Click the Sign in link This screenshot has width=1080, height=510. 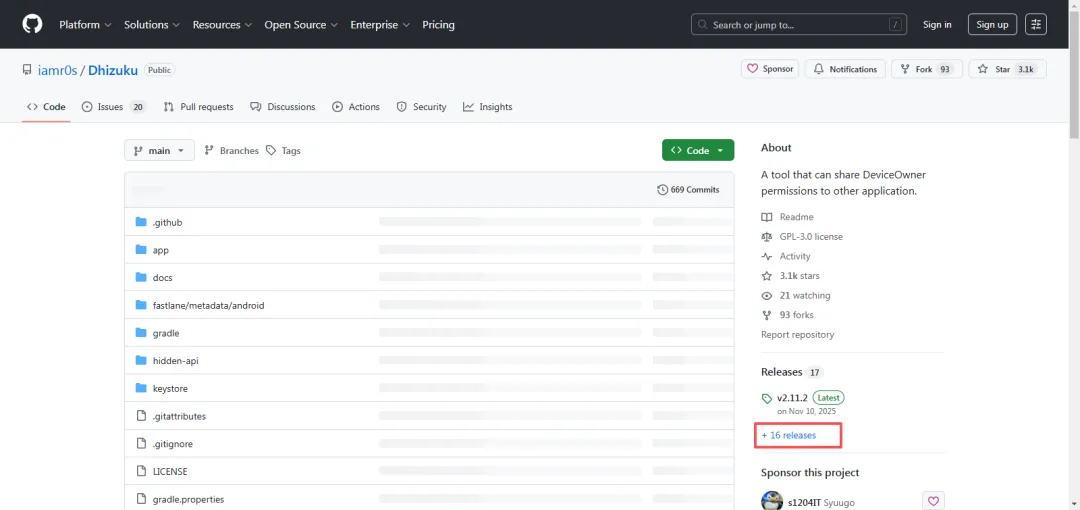937,25
